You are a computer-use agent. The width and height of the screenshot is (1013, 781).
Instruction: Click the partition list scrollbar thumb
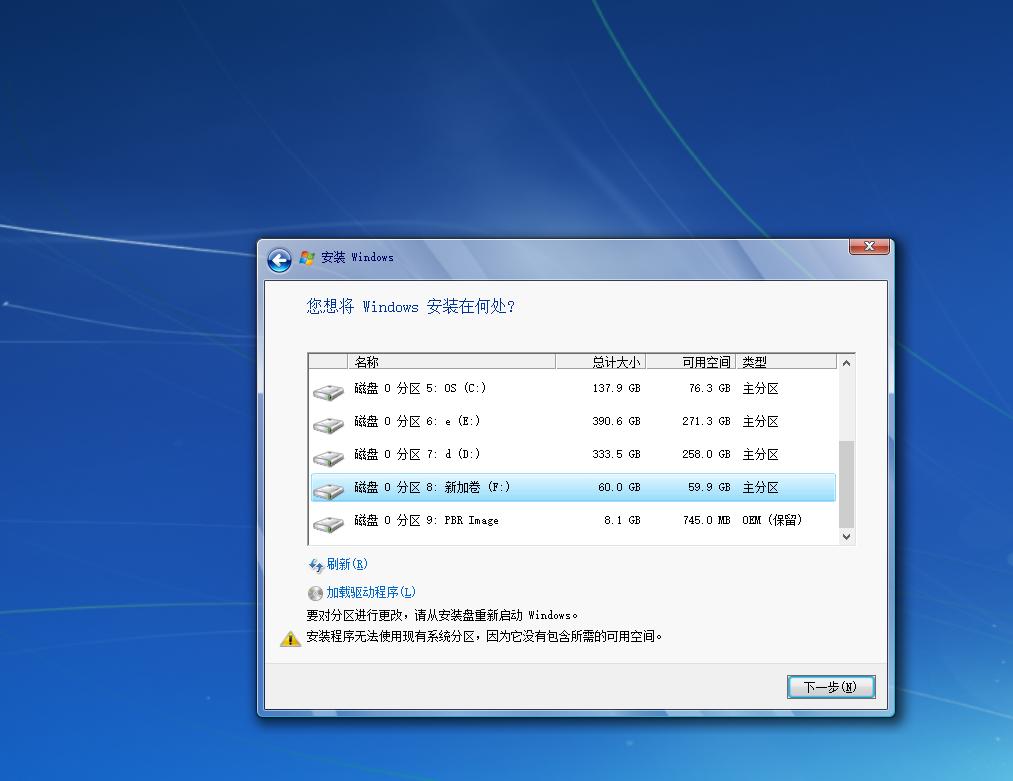click(x=846, y=484)
